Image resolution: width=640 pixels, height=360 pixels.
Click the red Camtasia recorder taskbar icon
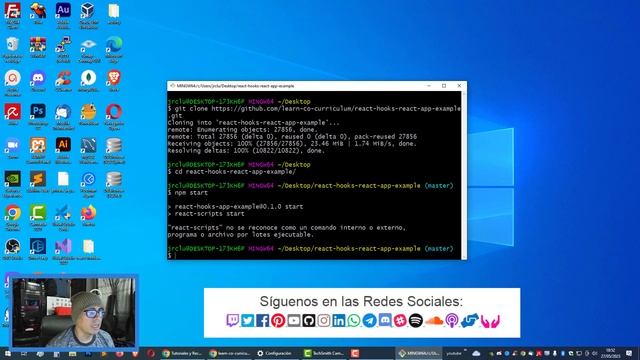355,353
